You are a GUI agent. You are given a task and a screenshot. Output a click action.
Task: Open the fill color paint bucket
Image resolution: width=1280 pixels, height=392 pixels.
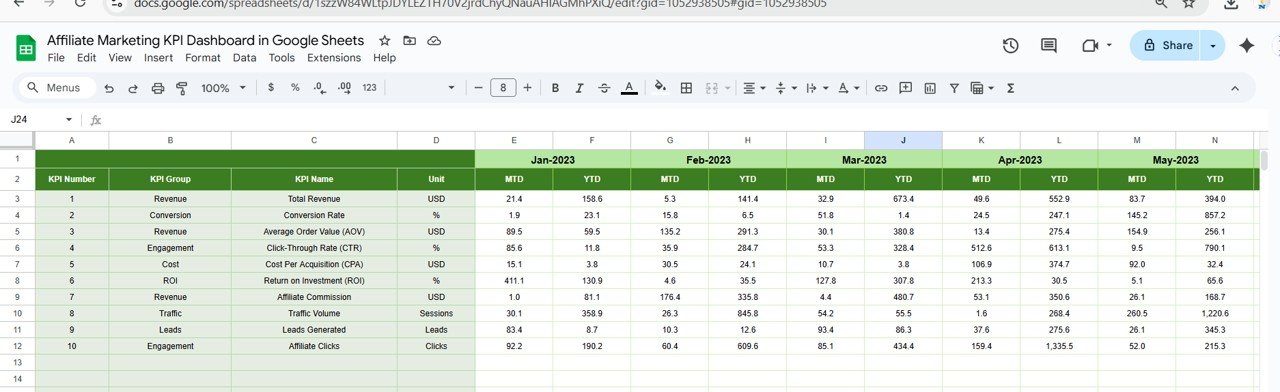(x=660, y=88)
